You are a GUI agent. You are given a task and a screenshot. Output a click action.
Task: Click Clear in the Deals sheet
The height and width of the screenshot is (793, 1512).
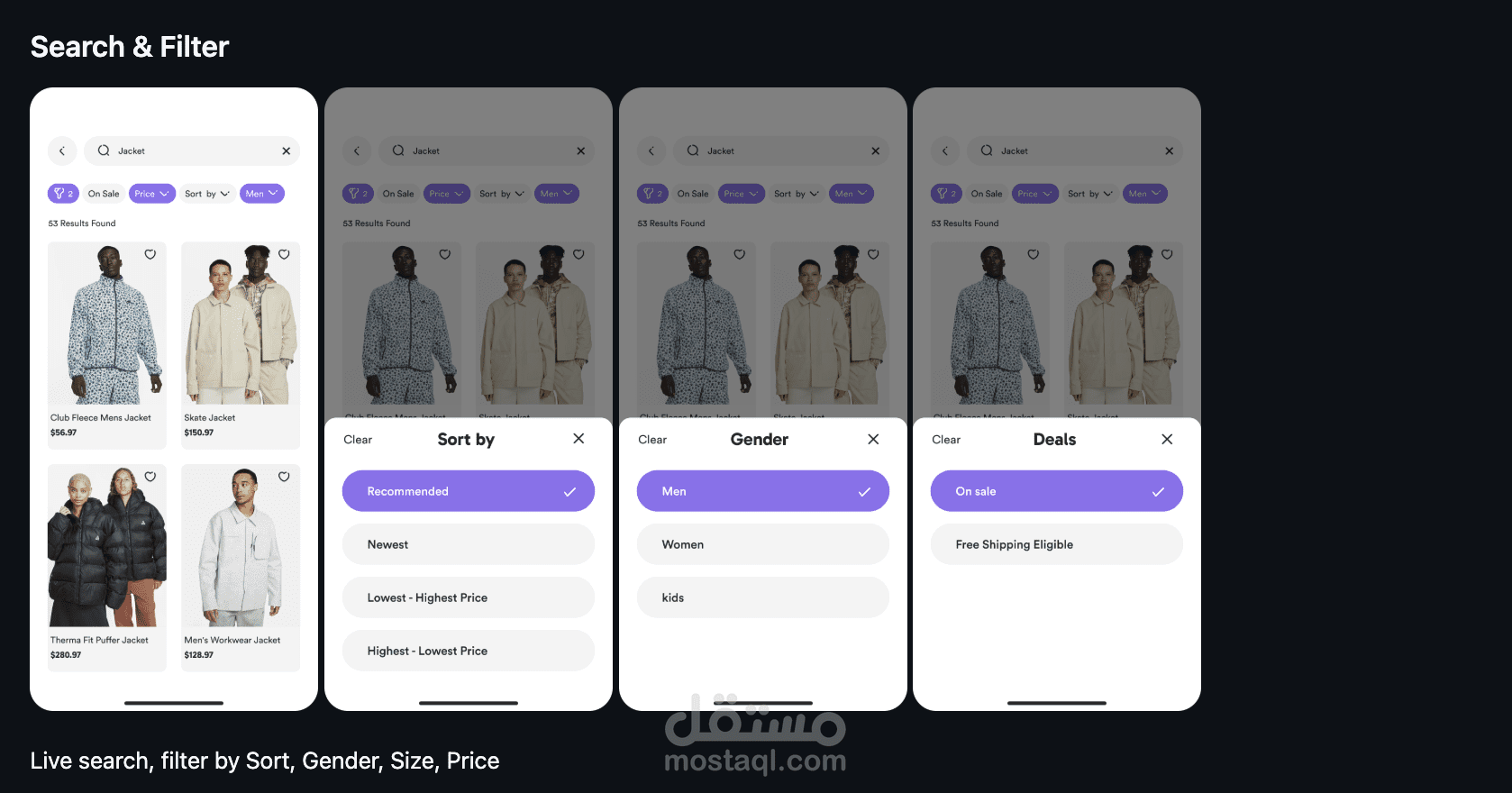tap(946, 440)
